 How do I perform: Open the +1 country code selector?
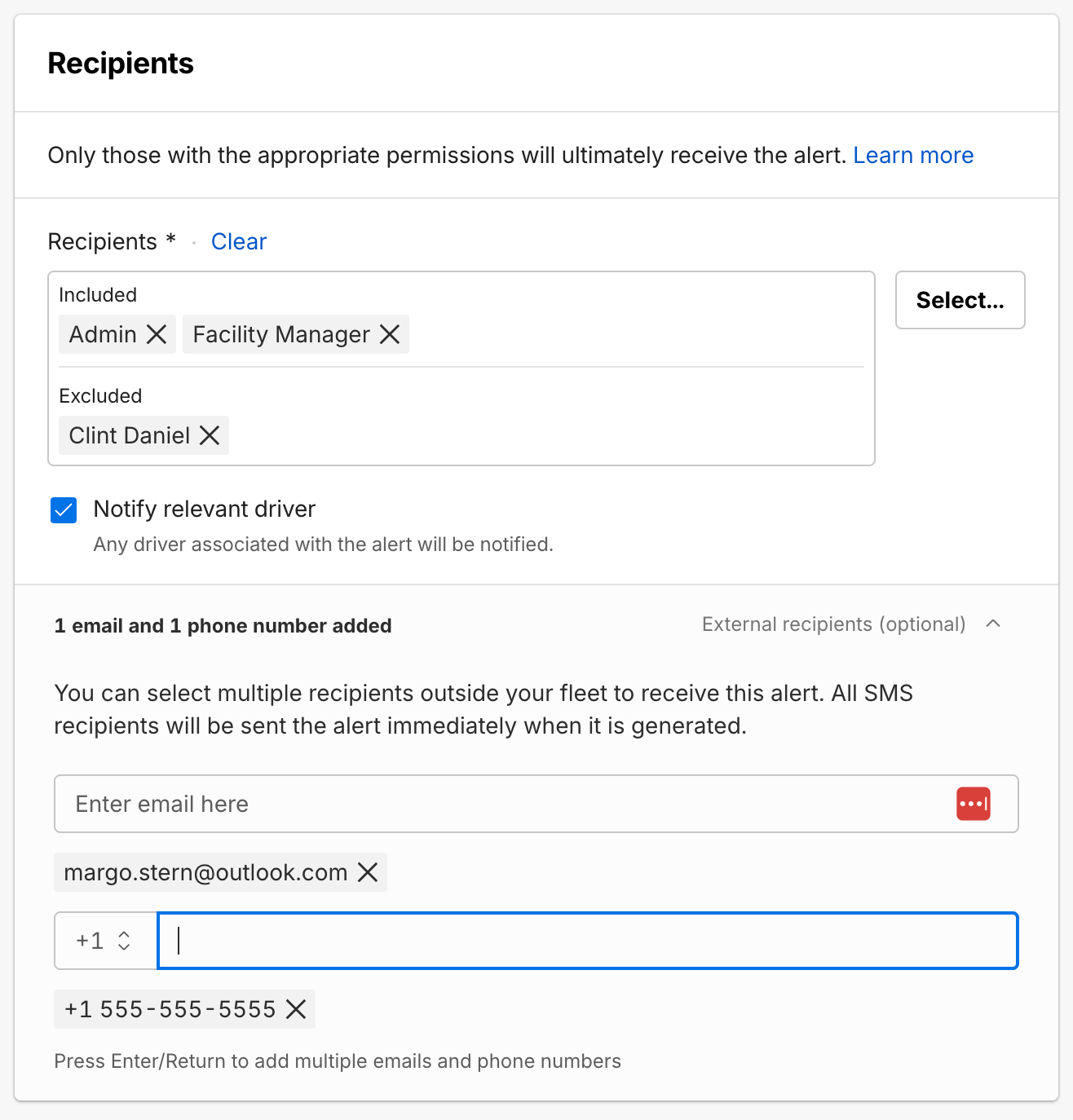[105, 941]
